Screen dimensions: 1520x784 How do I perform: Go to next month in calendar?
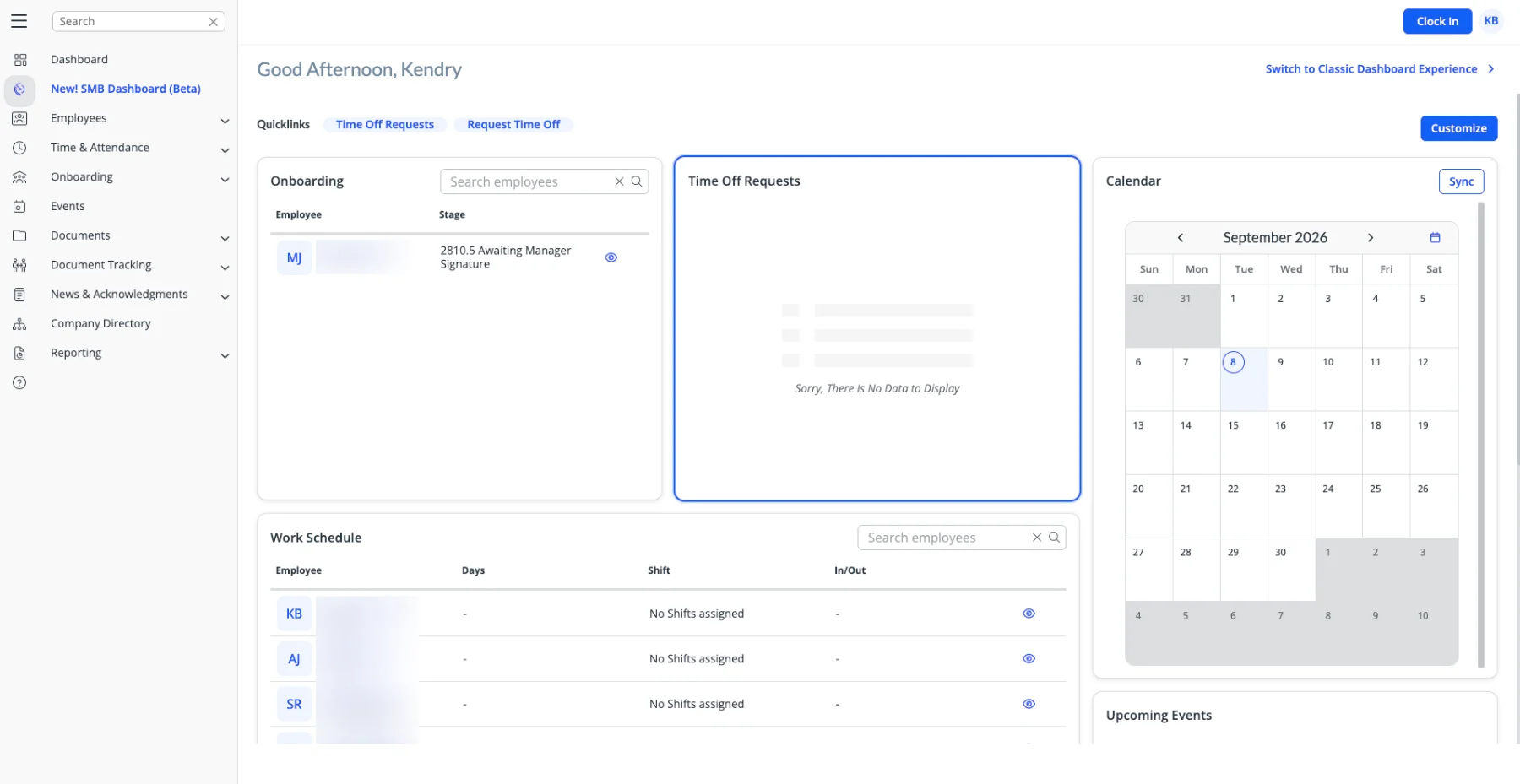click(x=1371, y=238)
